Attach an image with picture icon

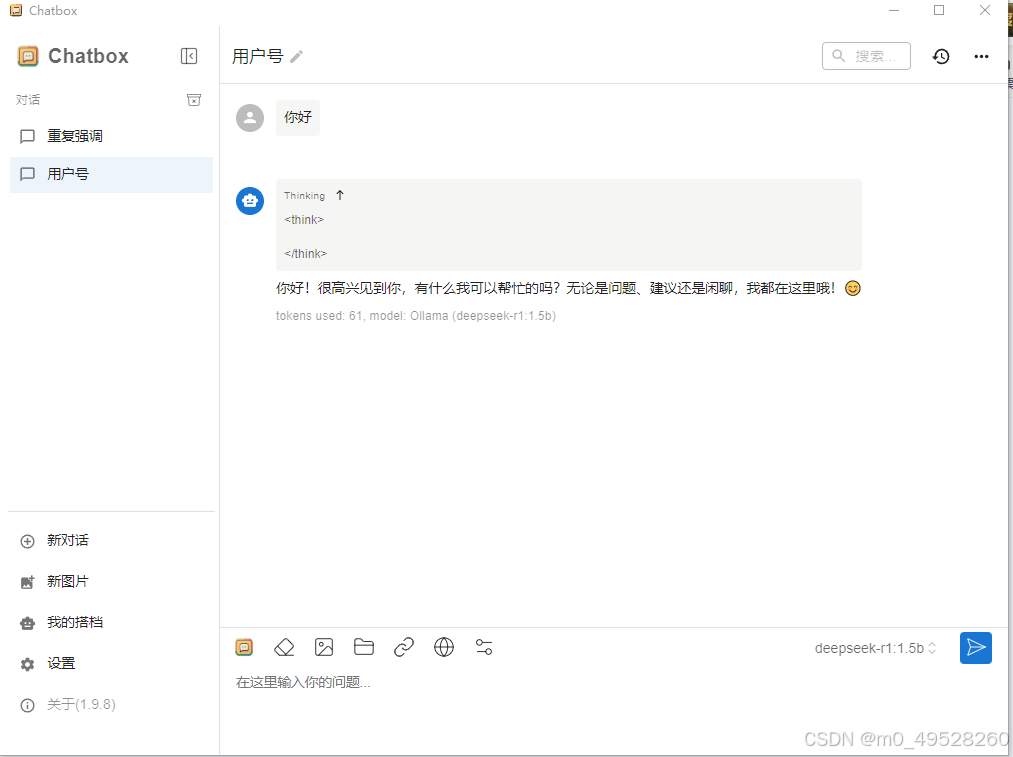pos(324,647)
